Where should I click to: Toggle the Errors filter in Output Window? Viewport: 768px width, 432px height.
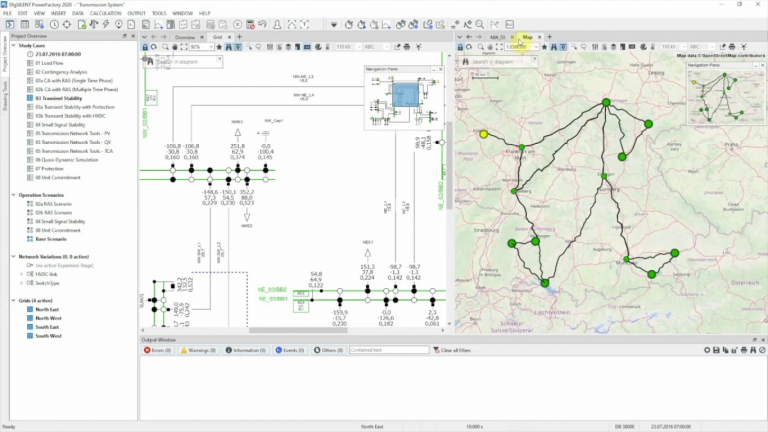pyautogui.click(x=157, y=350)
